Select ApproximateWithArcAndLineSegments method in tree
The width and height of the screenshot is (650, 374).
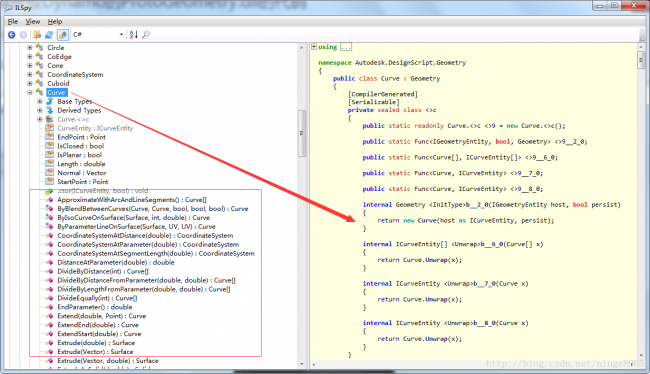coord(132,200)
